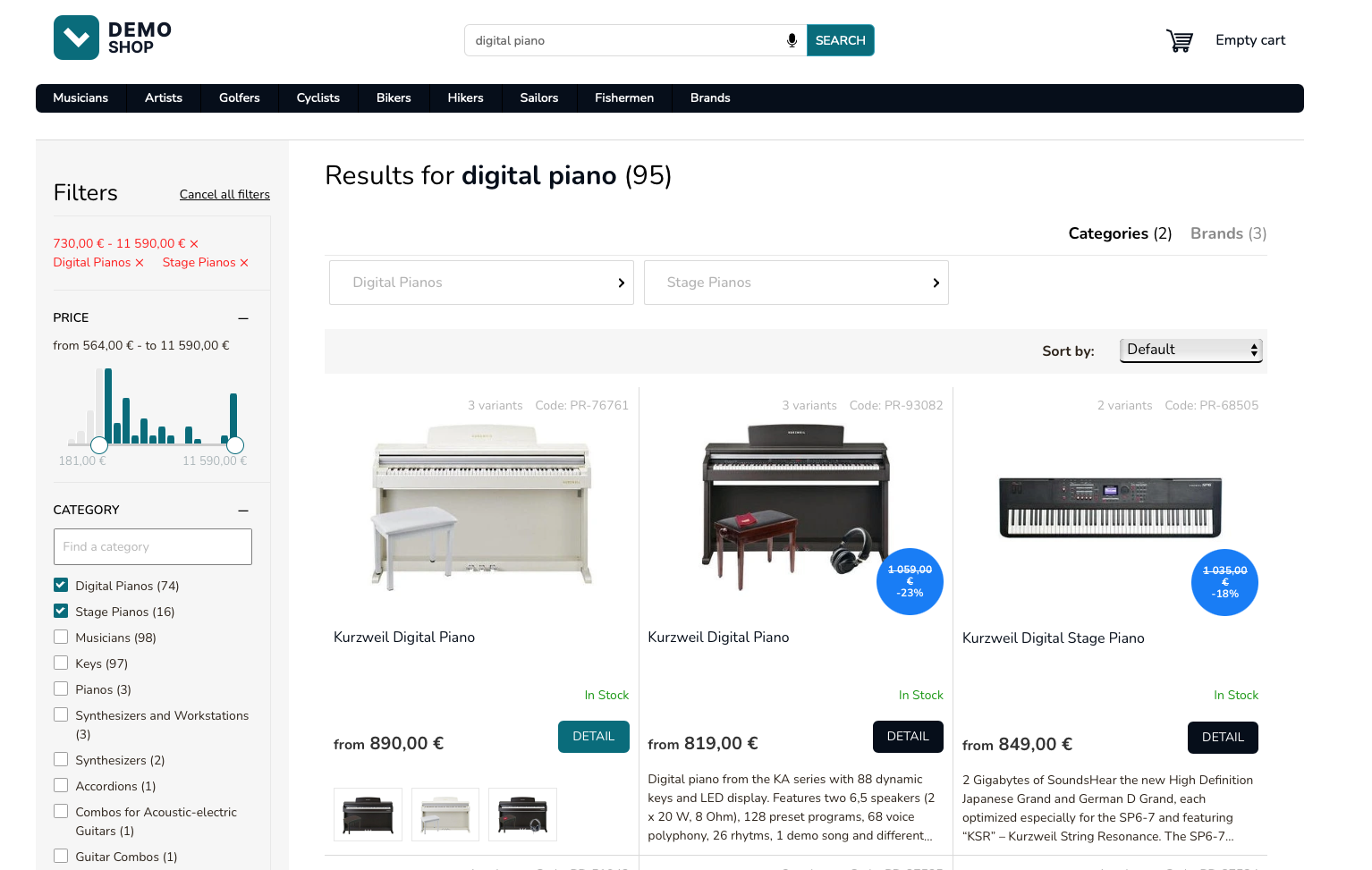Image resolution: width=1372 pixels, height=870 pixels.
Task: Click the SEARCH button
Action: pyautogui.click(x=841, y=40)
